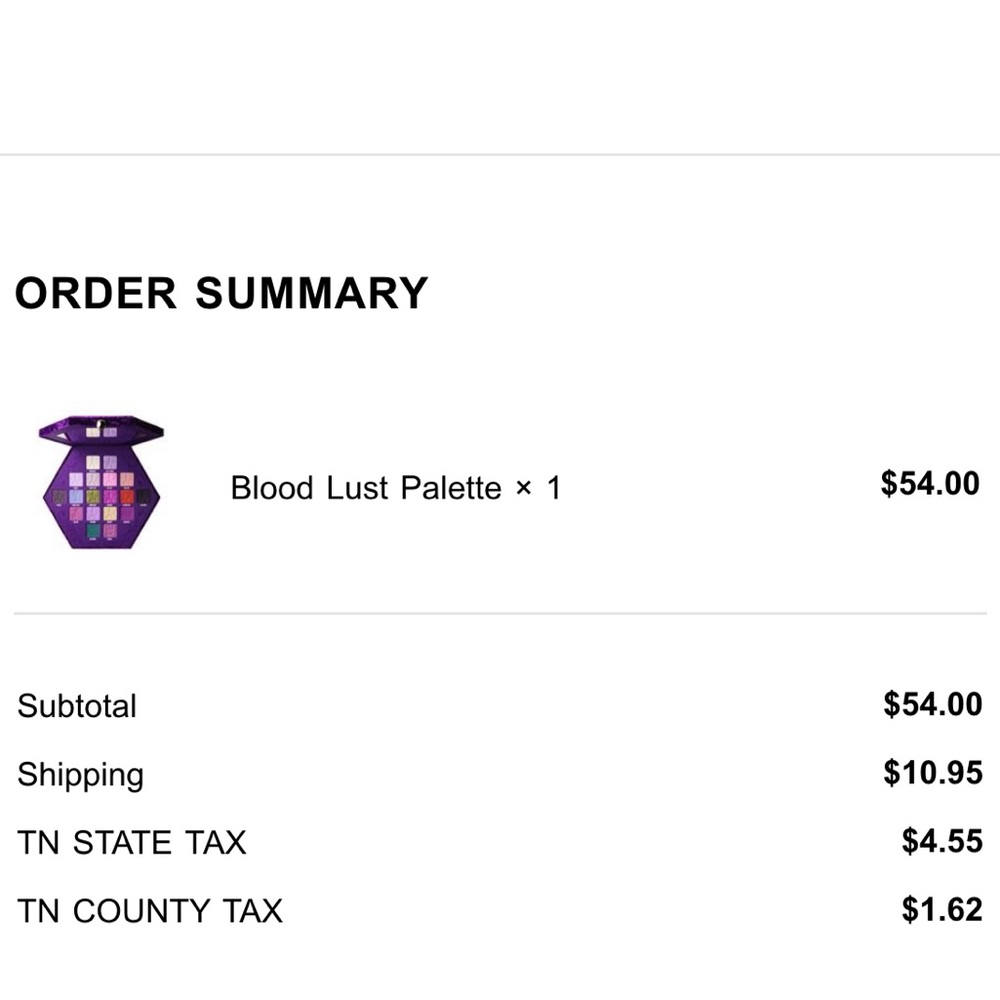Click the divider line above ORDER SUMMARY
This screenshot has height=1000, width=1000.
[x=500, y=155]
